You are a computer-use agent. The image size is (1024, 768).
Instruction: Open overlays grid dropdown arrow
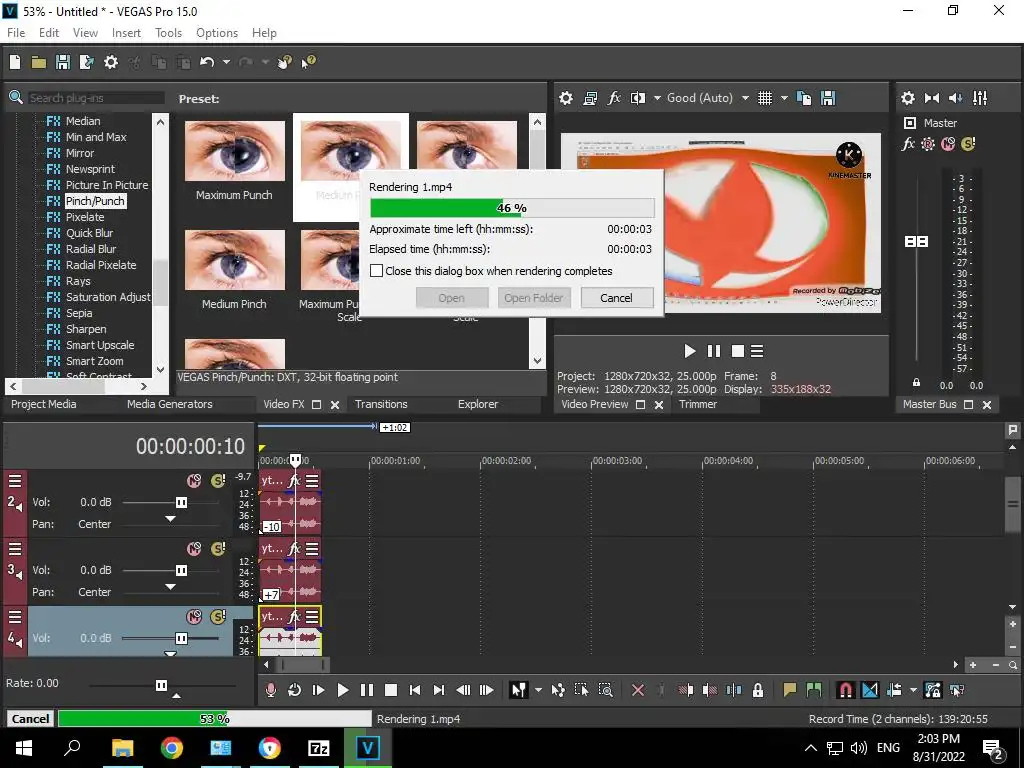point(784,98)
